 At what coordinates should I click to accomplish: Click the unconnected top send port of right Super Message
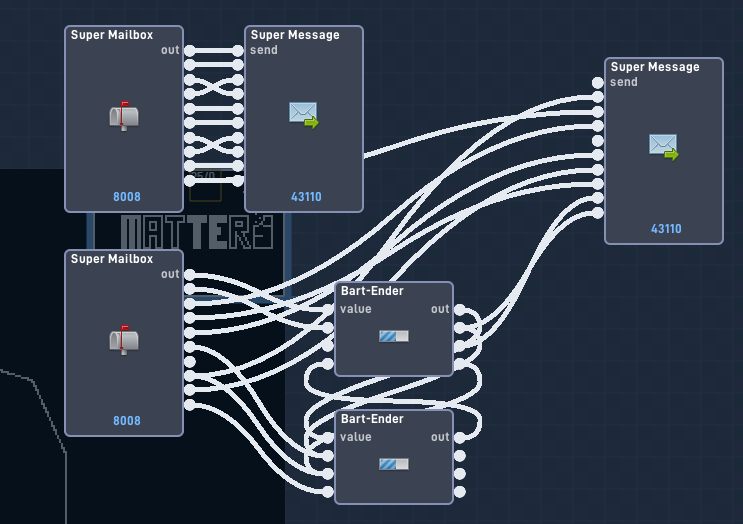tap(598, 82)
